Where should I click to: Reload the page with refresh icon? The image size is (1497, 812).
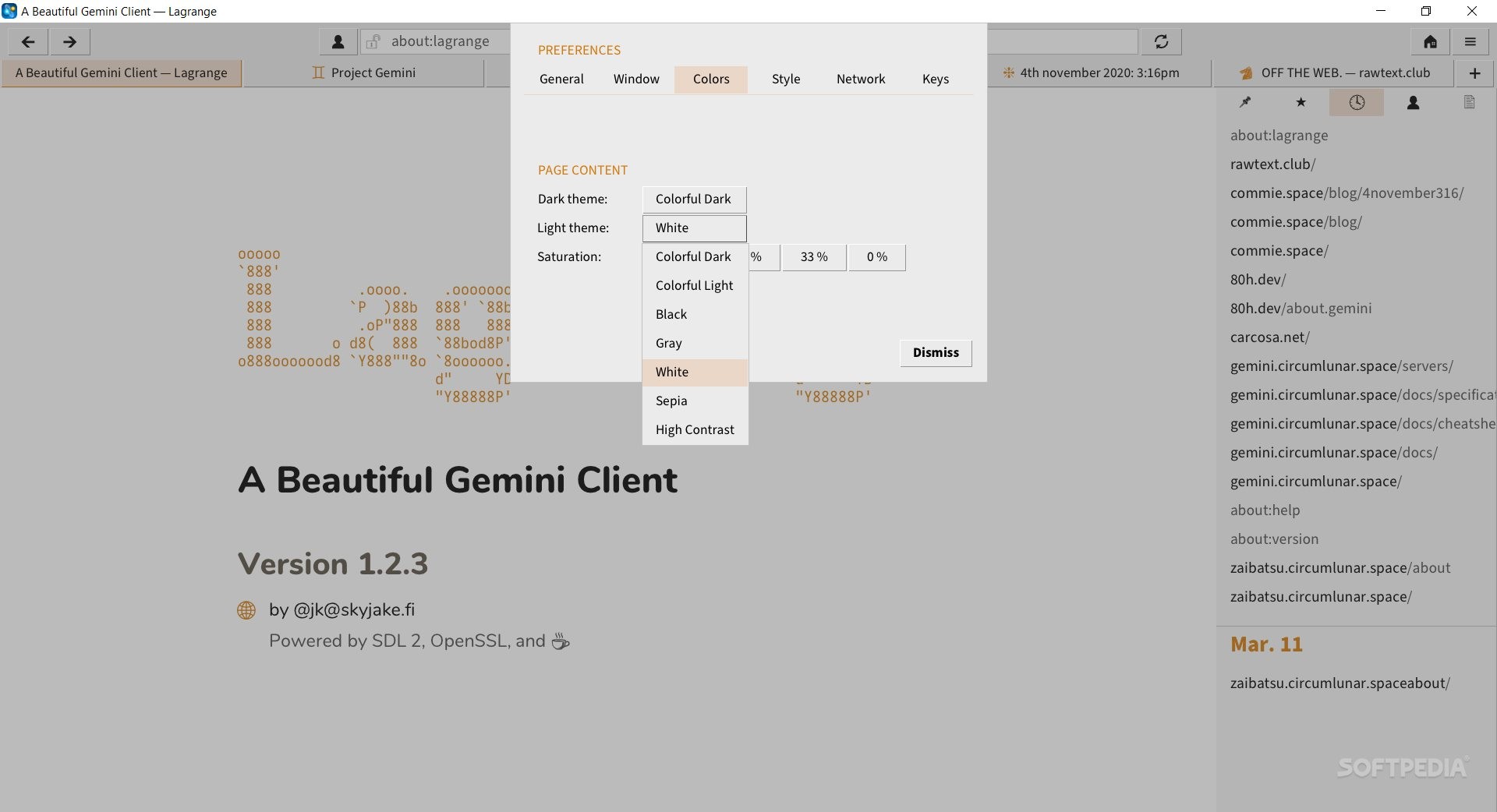(1162, 42)
